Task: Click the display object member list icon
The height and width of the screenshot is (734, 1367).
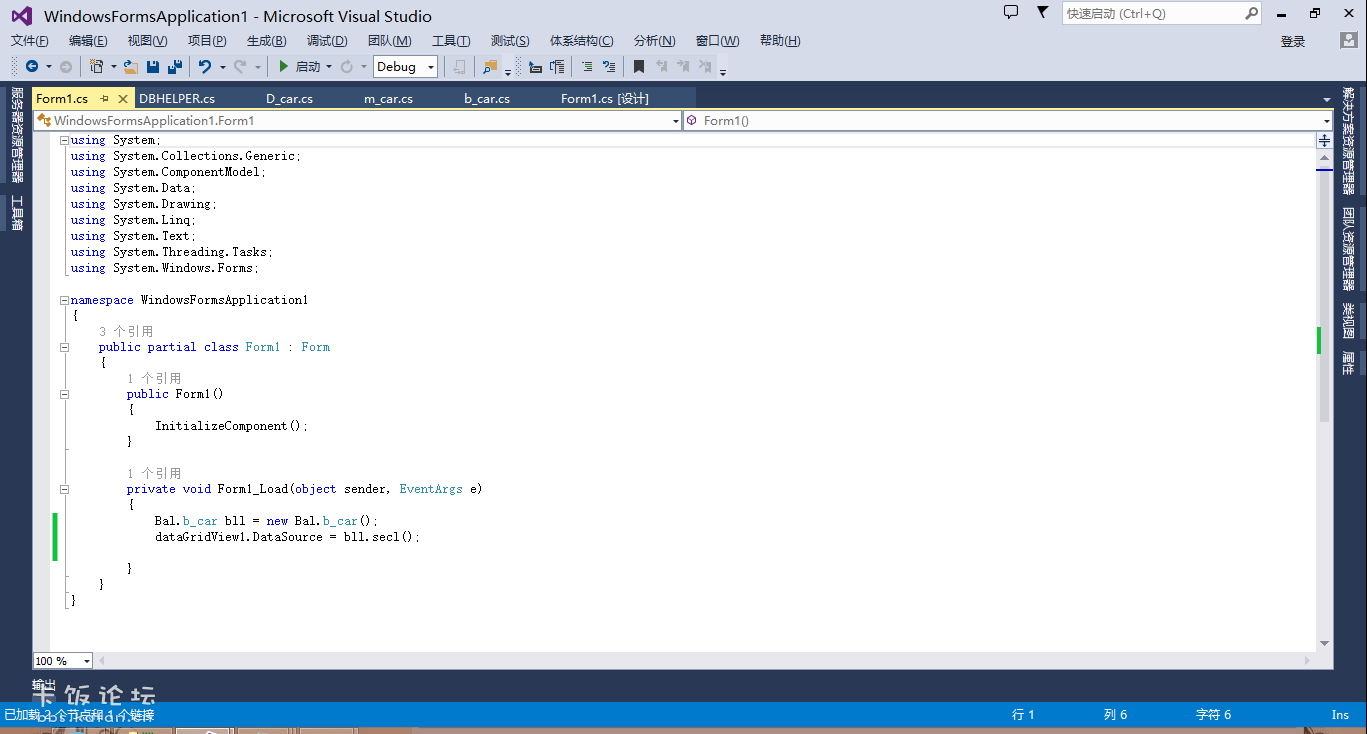Action: click(x=535, y=67)
